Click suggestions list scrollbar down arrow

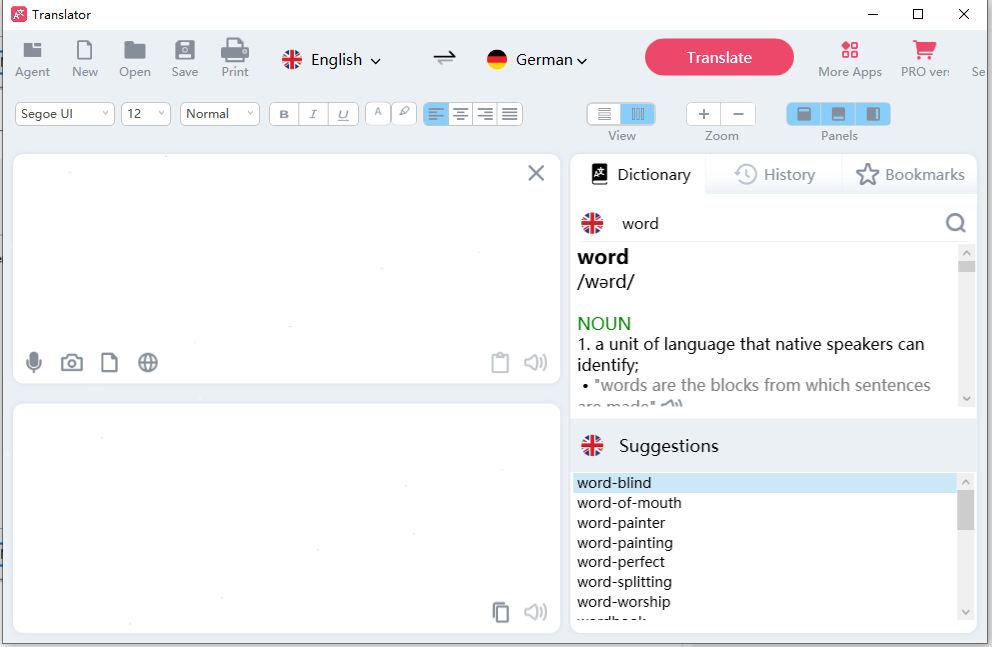click(x=965, y=612)
